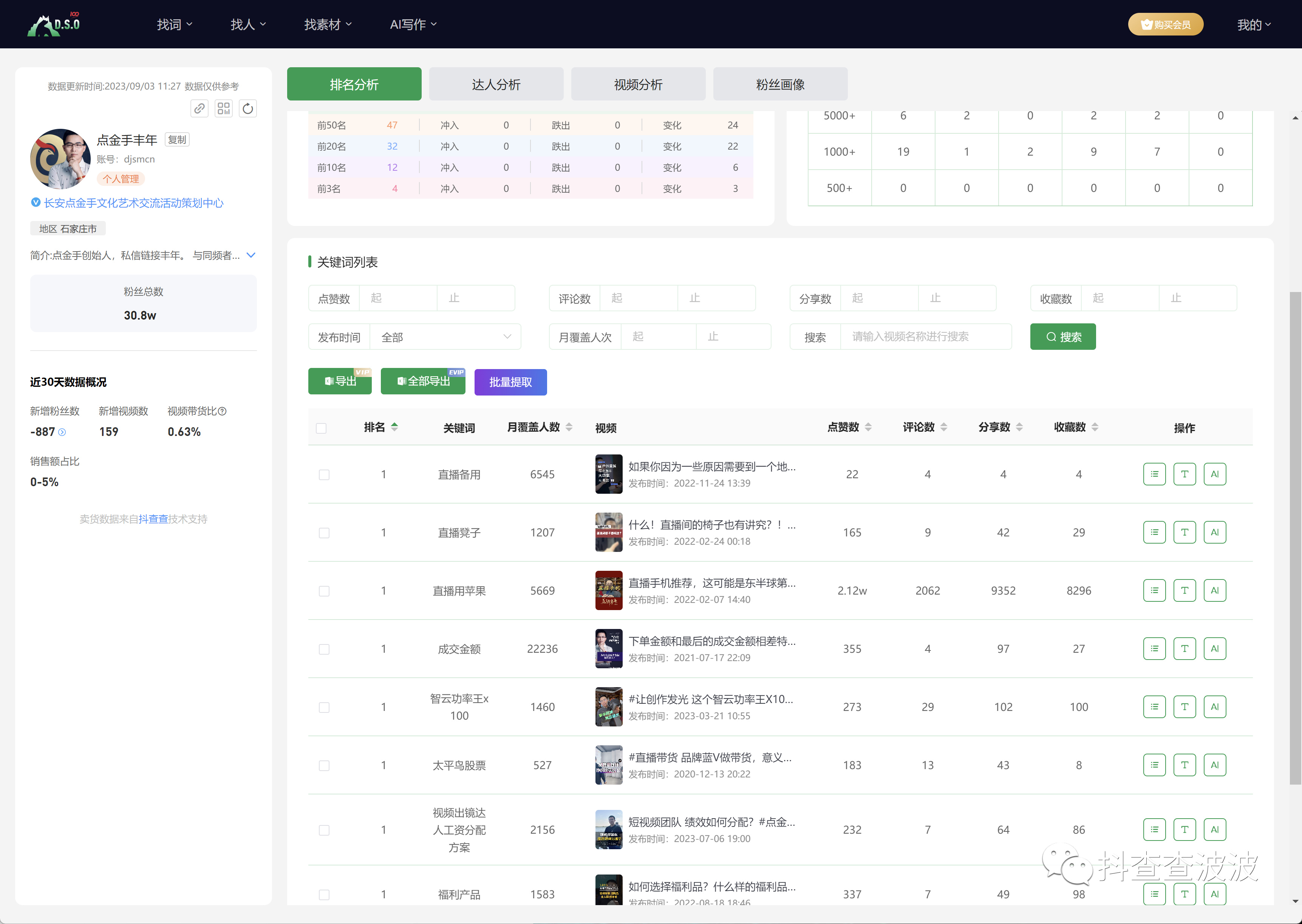Open 发布时间 全部 dropdown

point(445,337)
